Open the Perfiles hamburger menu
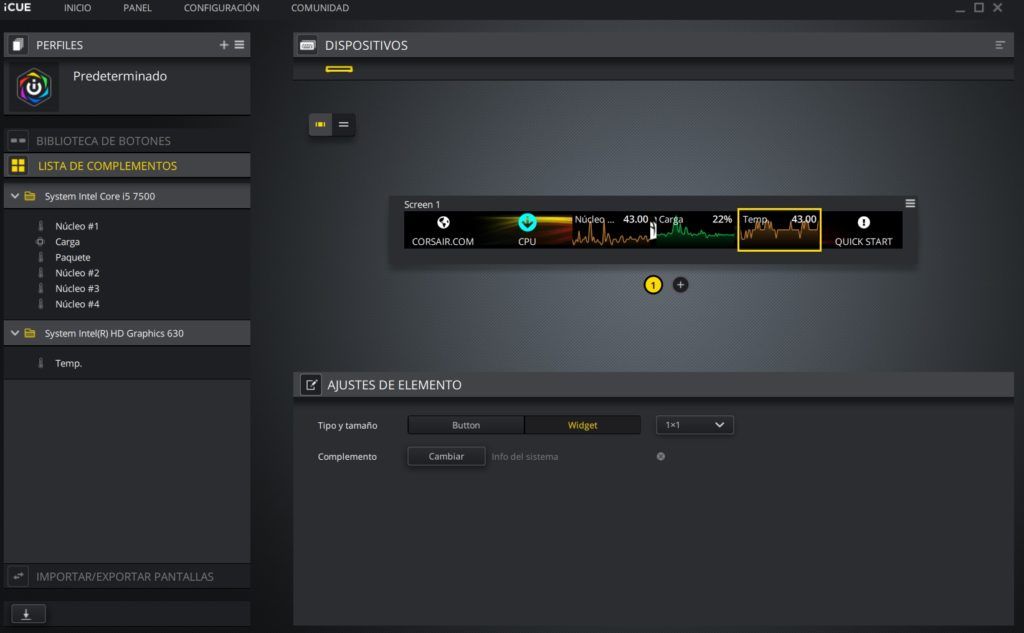This screenshot has height=633, width=1024. (240, 45)
